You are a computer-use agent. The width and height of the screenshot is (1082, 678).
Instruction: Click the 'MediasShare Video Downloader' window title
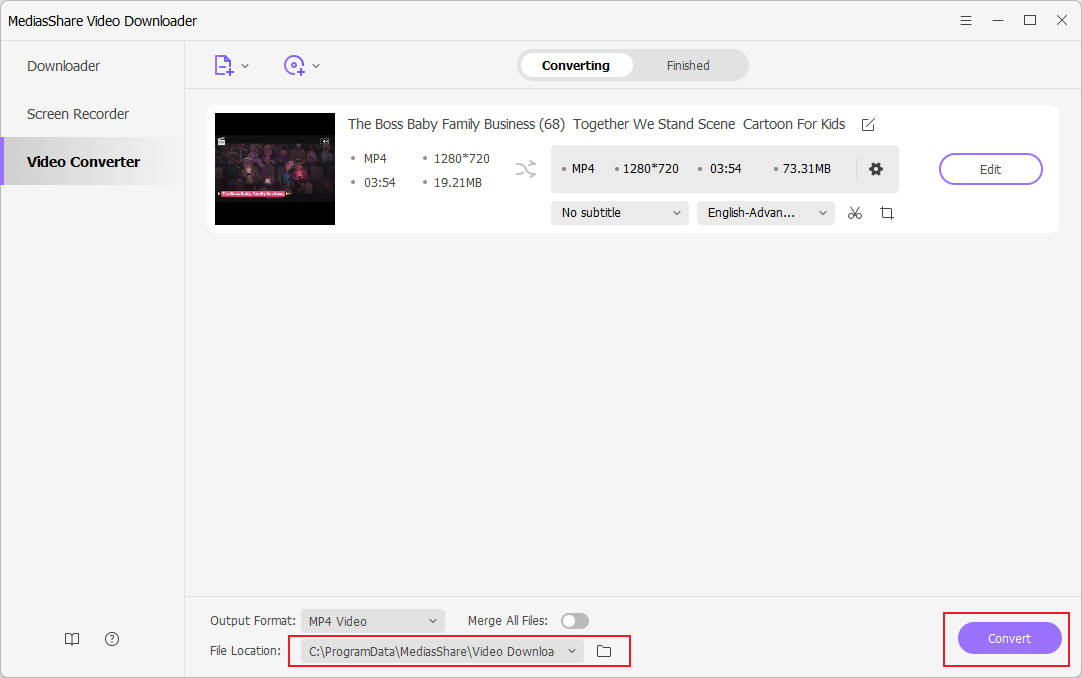[x=102, y=21]
